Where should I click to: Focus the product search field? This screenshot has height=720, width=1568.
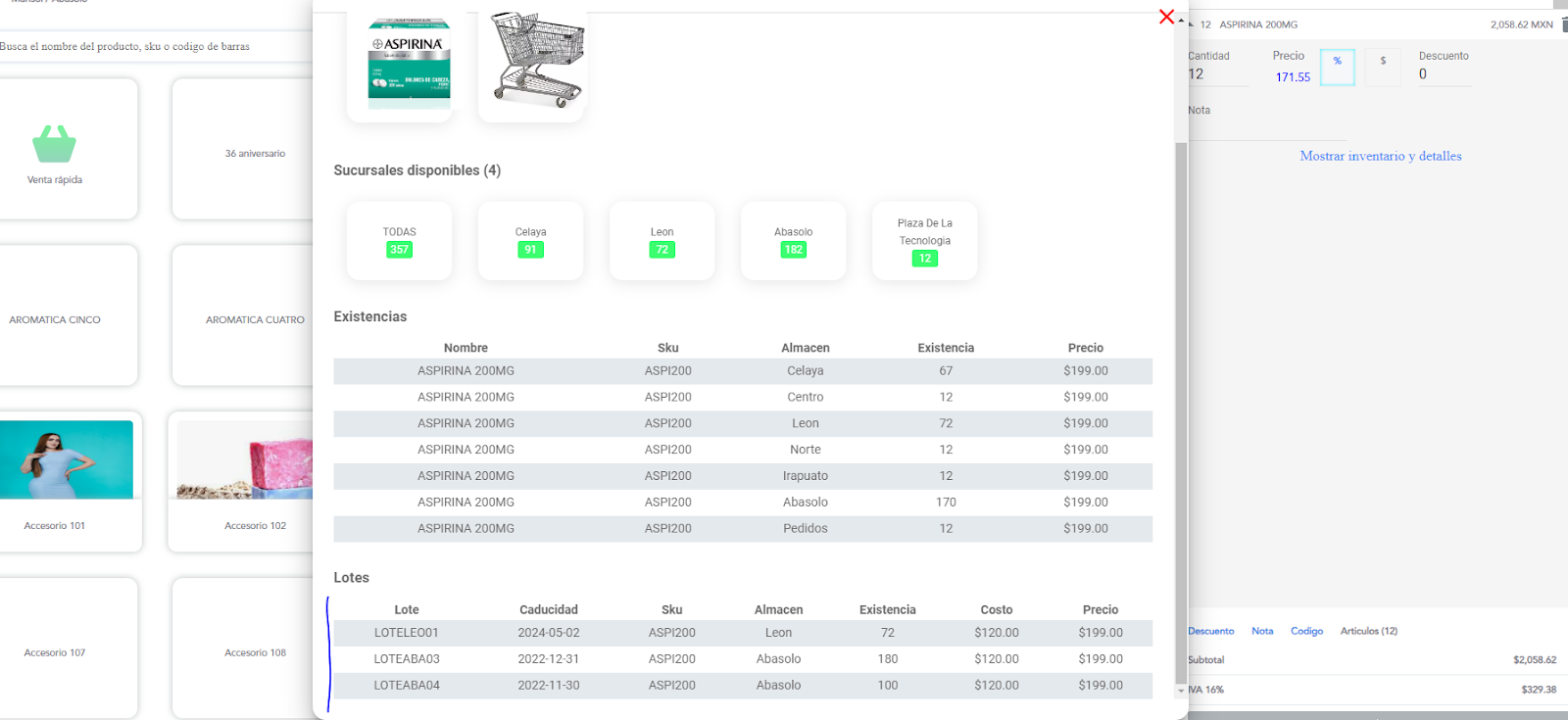(x=155, y=46)
